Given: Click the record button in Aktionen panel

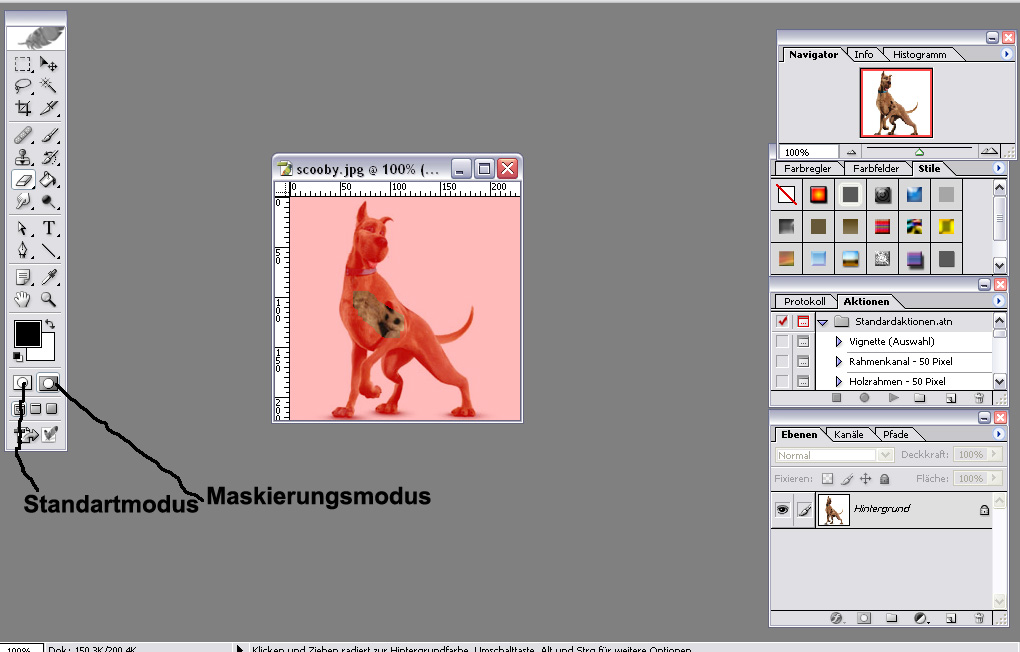Looking at the screenshot, I should click(865, 398).
